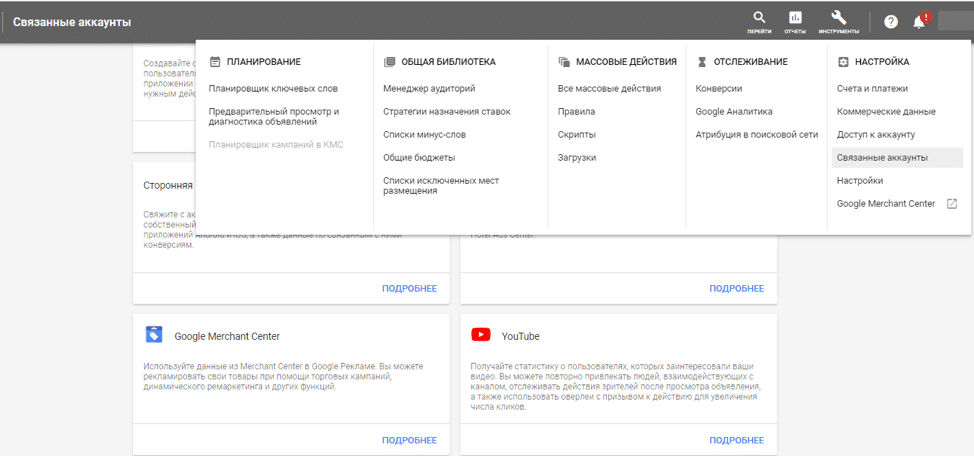Click the Массовые действия column header

tap(626, 62)
